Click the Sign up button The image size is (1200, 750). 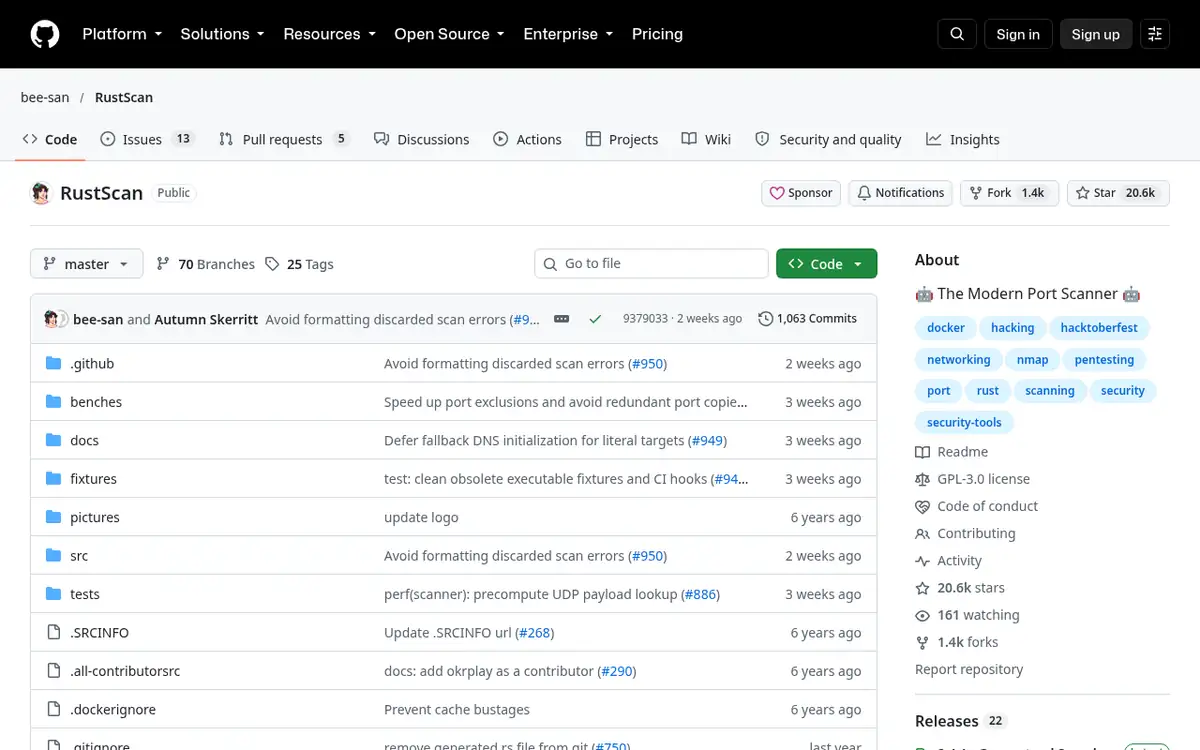[x=1096, y=34]
